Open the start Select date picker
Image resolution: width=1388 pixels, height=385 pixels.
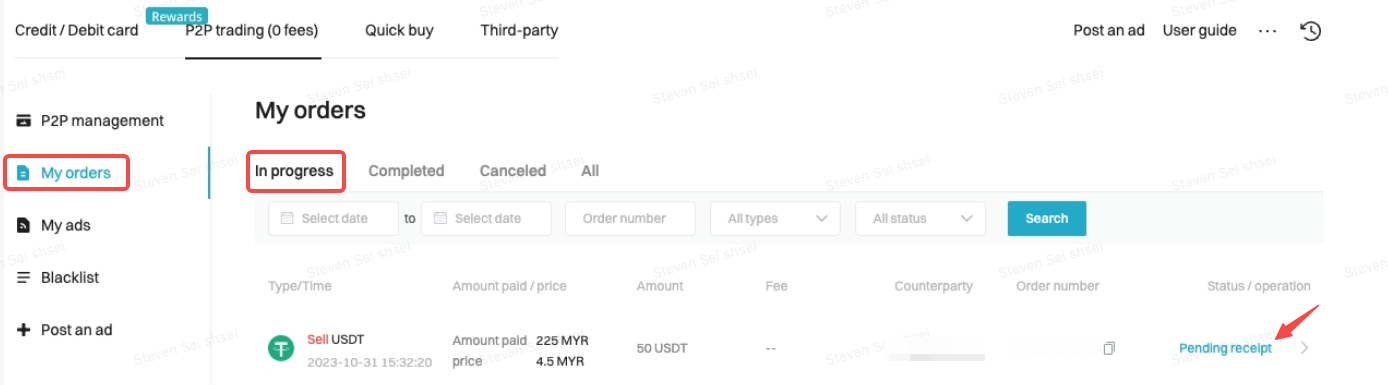(x=334, y=218)
